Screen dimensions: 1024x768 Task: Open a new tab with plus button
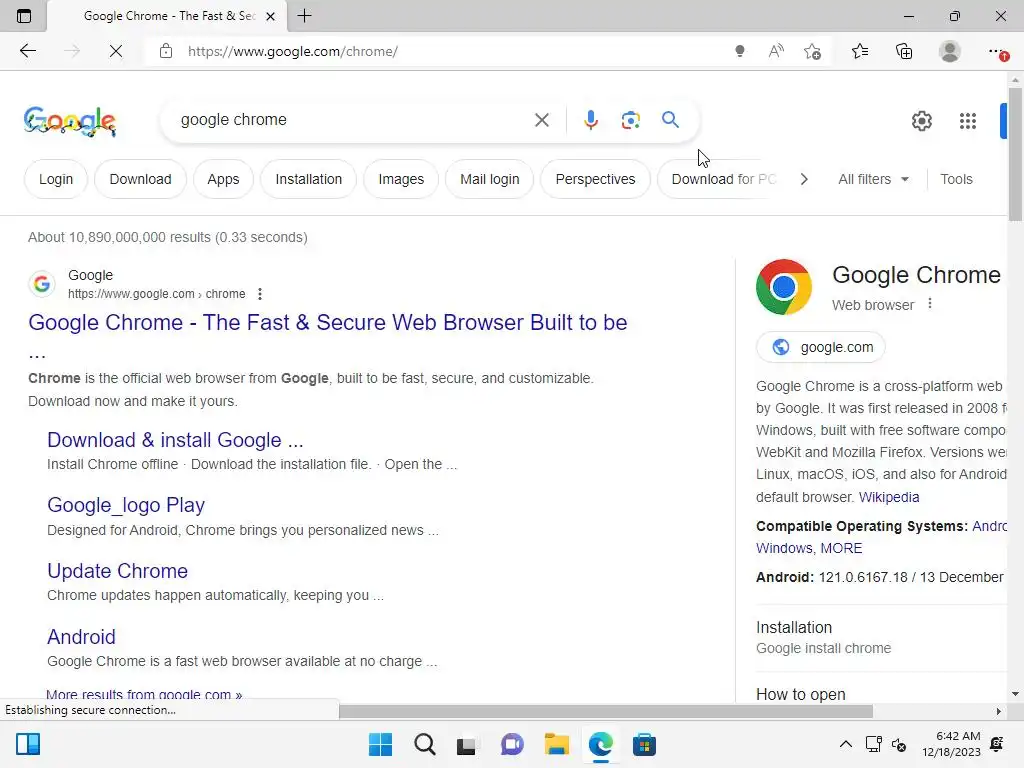(x=304, y=16)
